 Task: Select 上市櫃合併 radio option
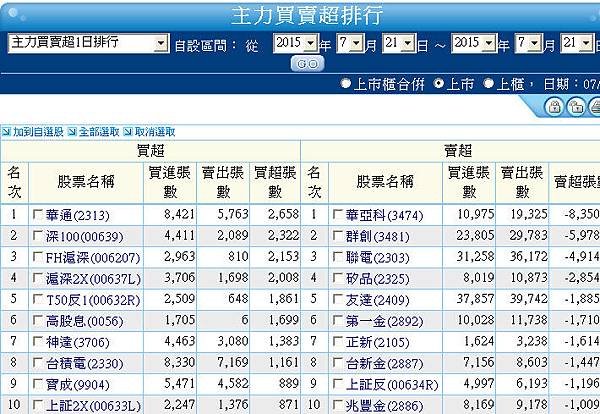click(346, 83)
